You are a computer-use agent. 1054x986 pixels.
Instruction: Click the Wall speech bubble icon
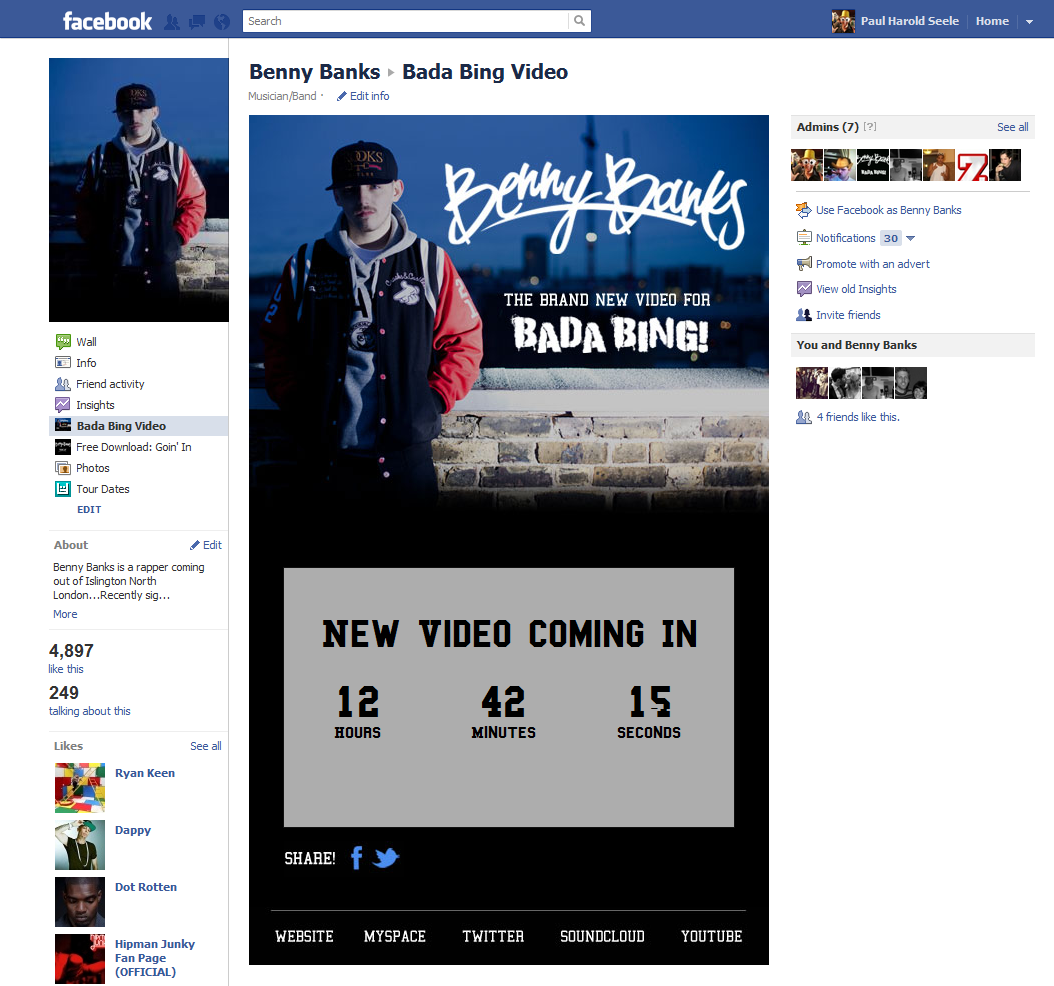(x=63, y=341)
